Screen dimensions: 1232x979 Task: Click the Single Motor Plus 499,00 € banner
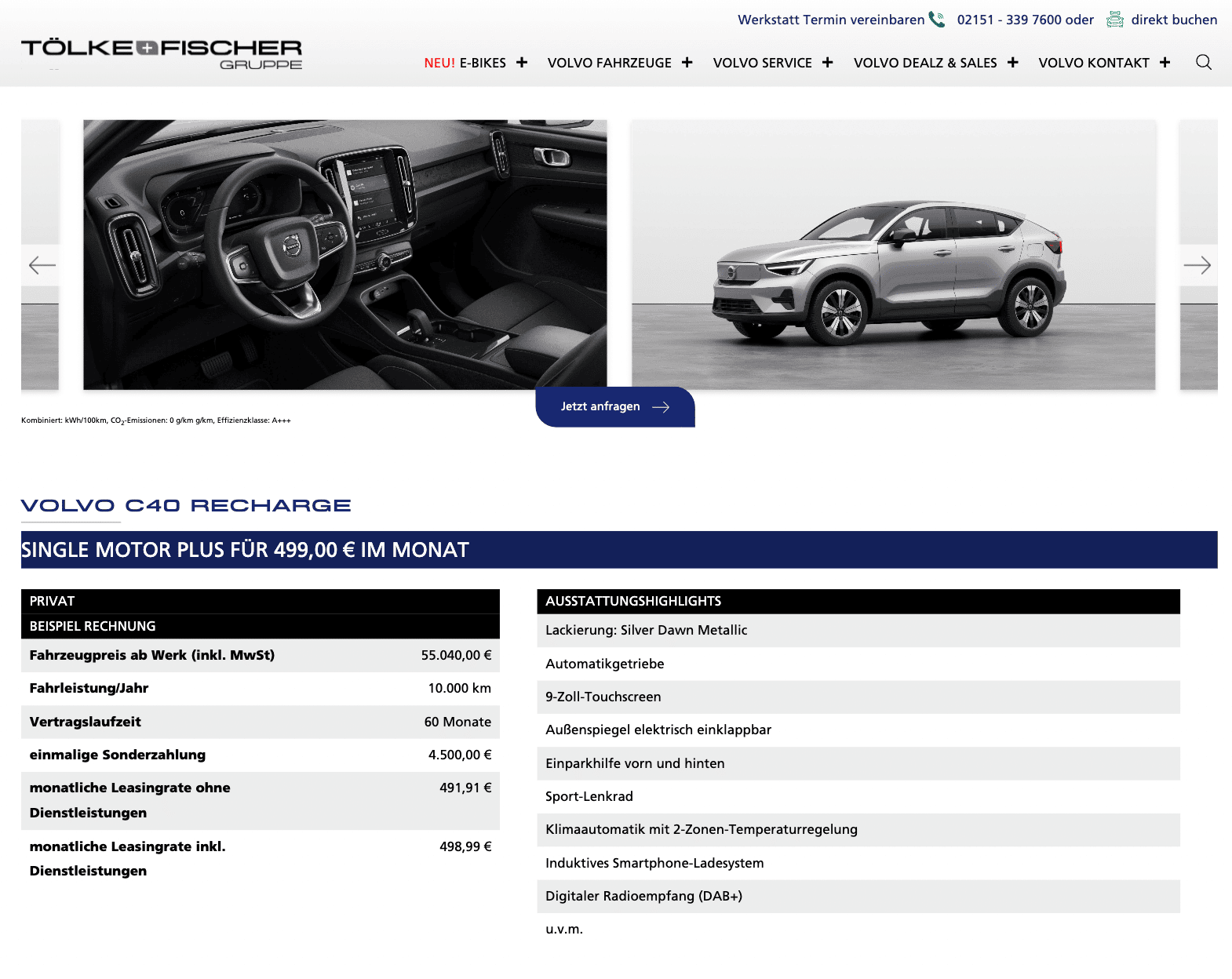[x=619, y=549]
